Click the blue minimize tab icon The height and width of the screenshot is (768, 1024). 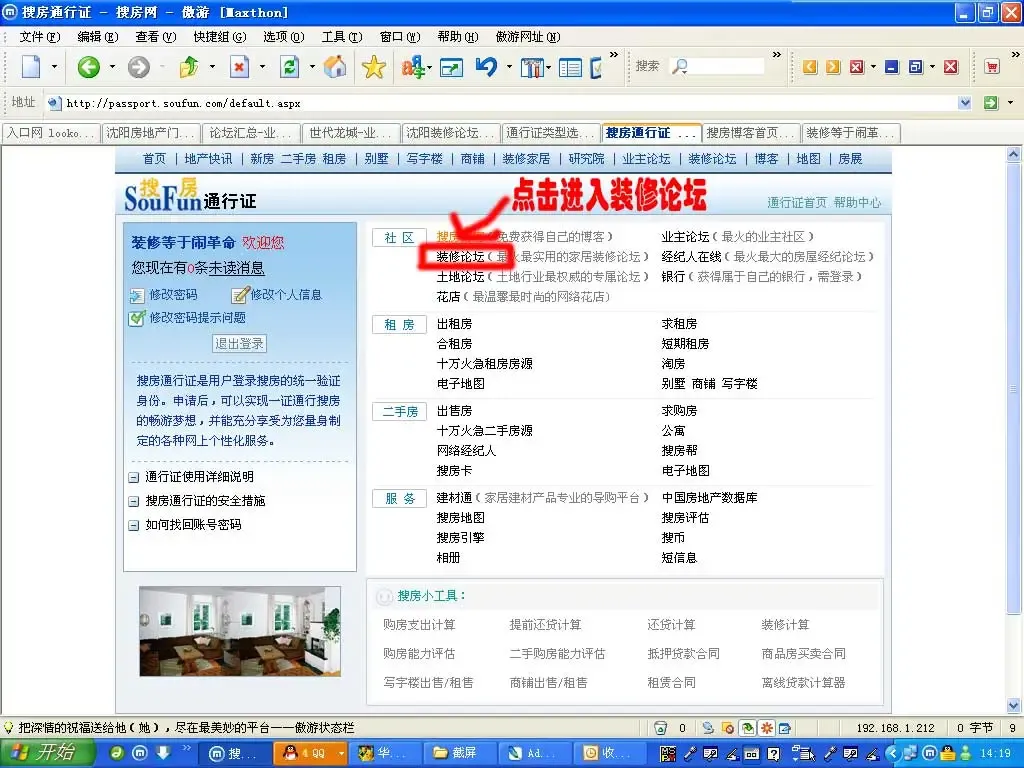(892, 67)
